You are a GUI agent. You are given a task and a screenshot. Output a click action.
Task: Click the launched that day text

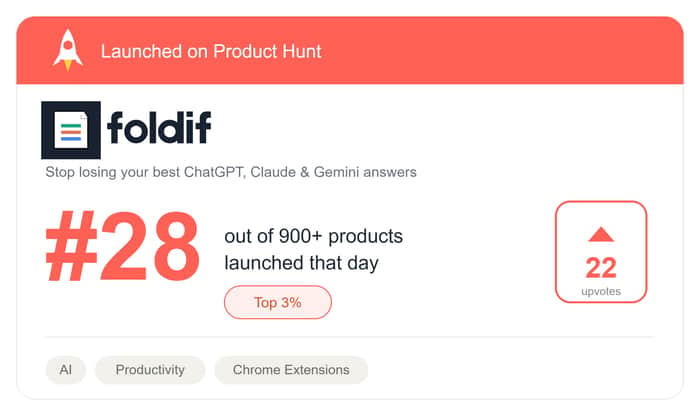click(x=301, y=263)
